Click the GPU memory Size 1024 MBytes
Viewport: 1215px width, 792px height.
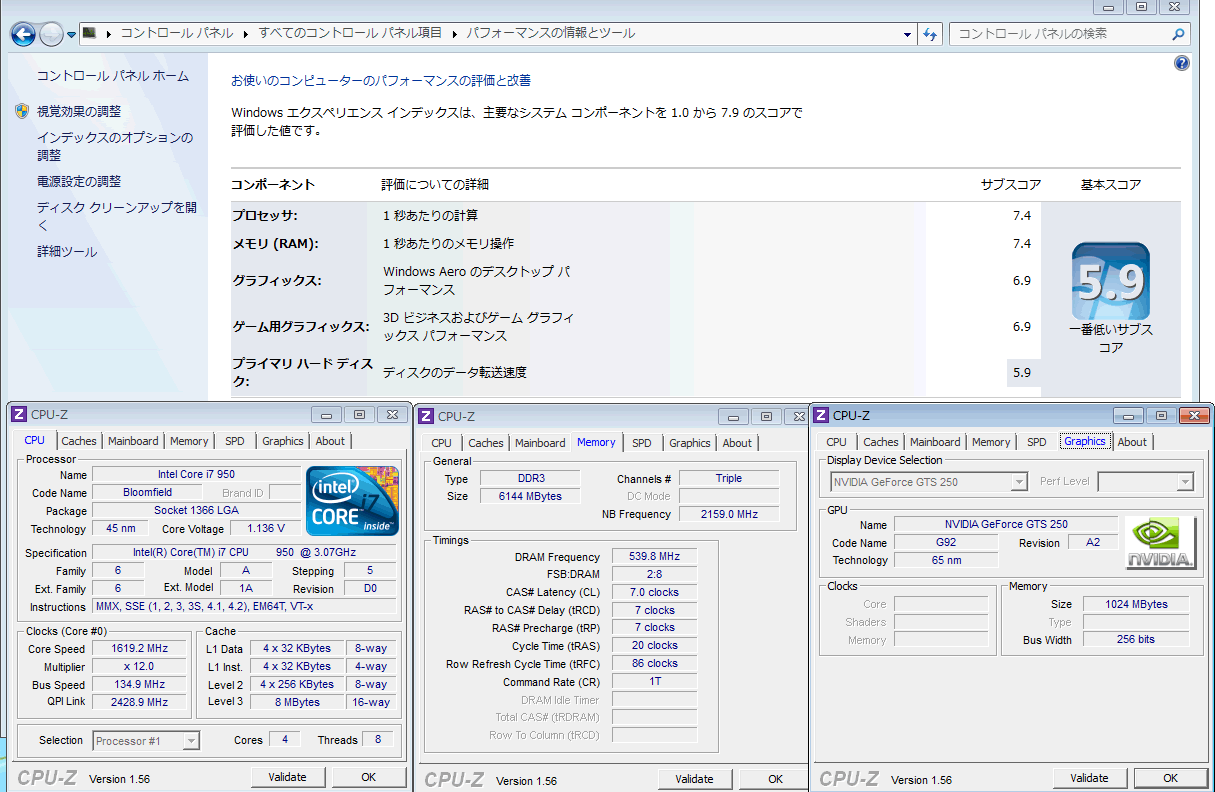1137,604
